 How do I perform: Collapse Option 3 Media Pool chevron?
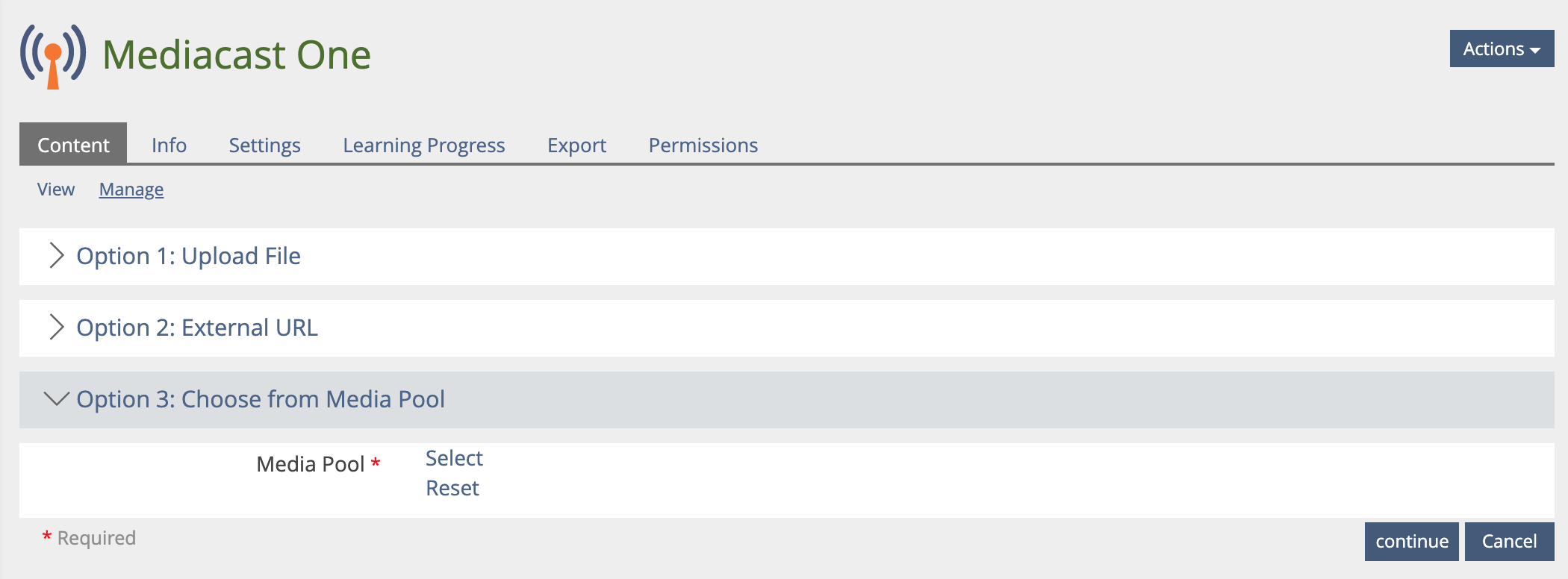(56, 398)
